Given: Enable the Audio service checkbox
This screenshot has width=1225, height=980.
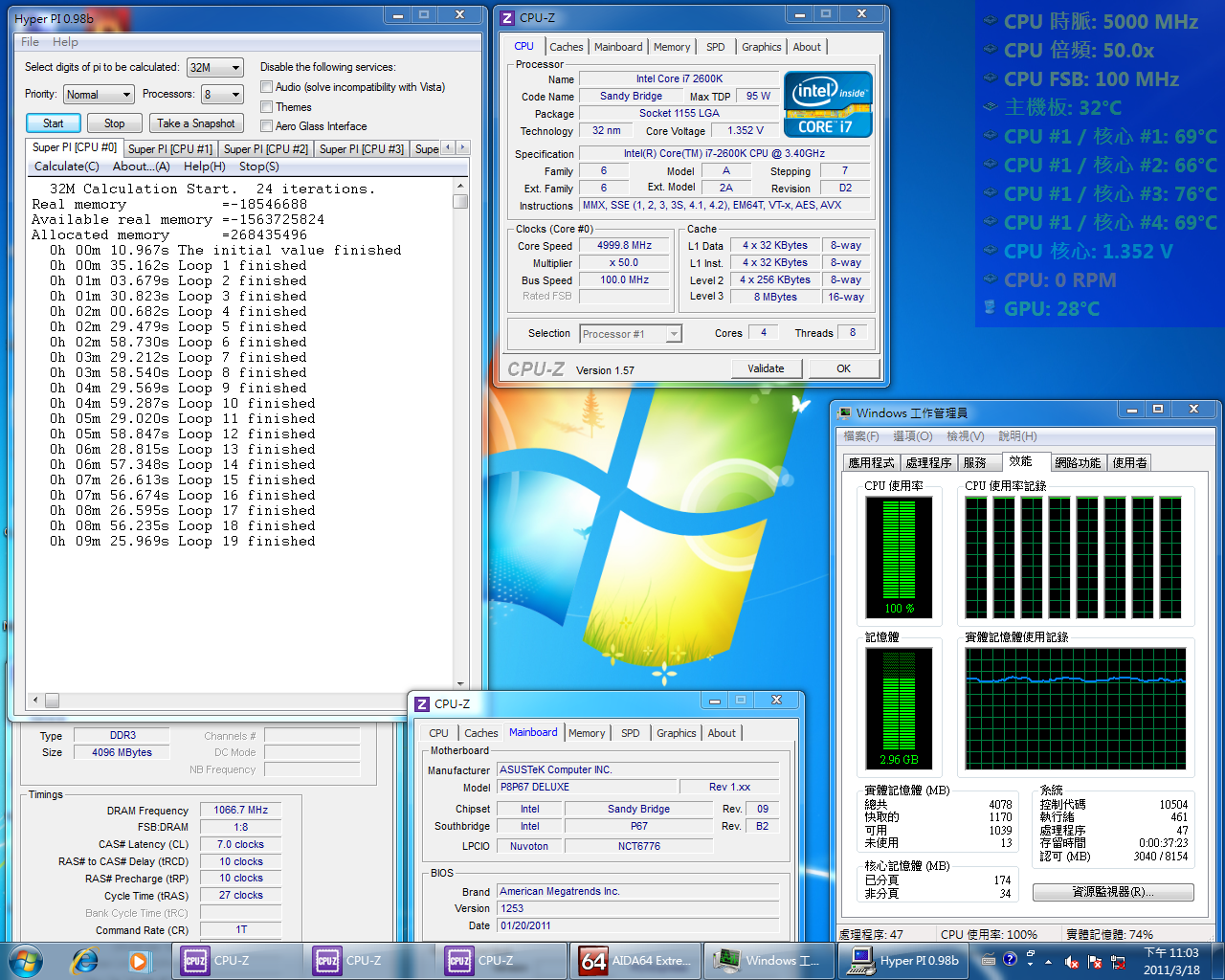Looking at the screenshot, I should point(267,87).
